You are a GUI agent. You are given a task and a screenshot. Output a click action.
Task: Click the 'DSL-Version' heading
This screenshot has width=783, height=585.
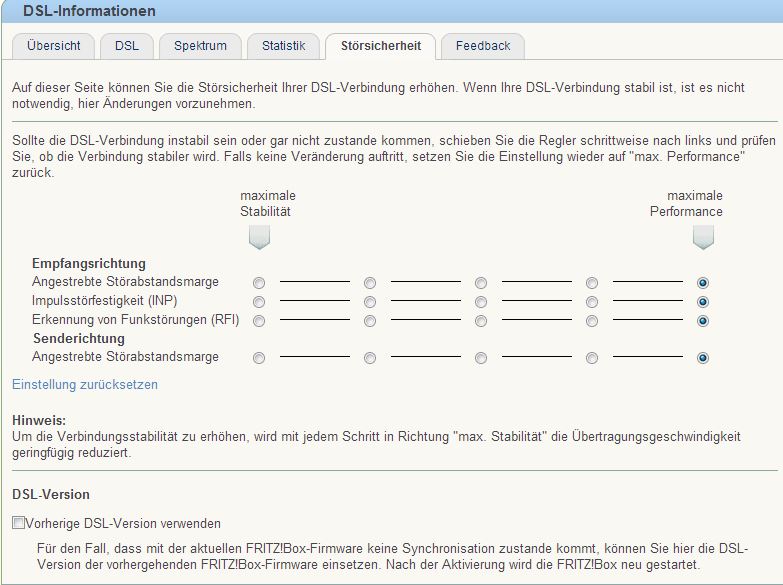[x=51, y=494]
